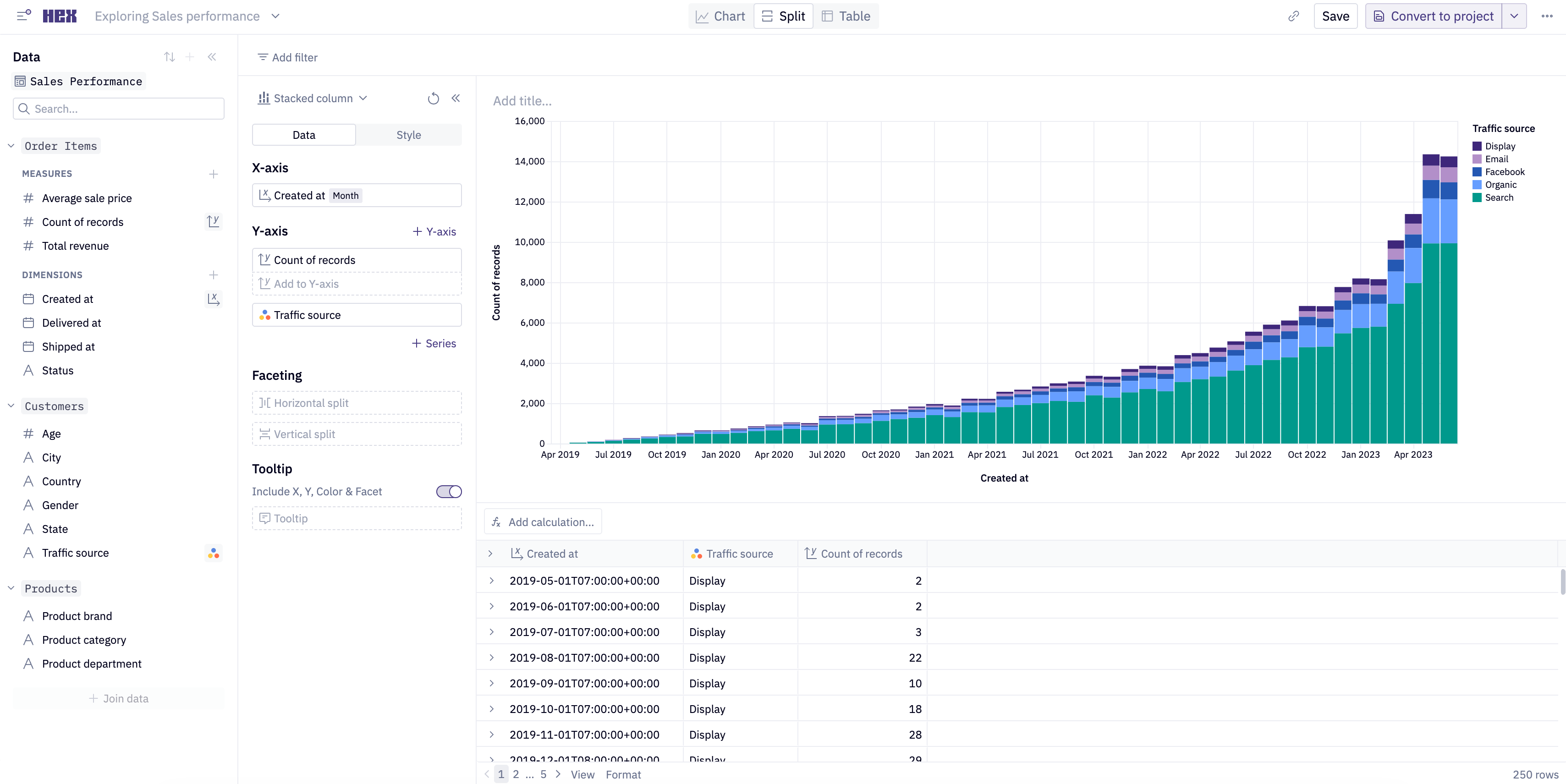Add a new measure with plus icon
This screenshot has height=784, width=1566.
click(214, 174)
